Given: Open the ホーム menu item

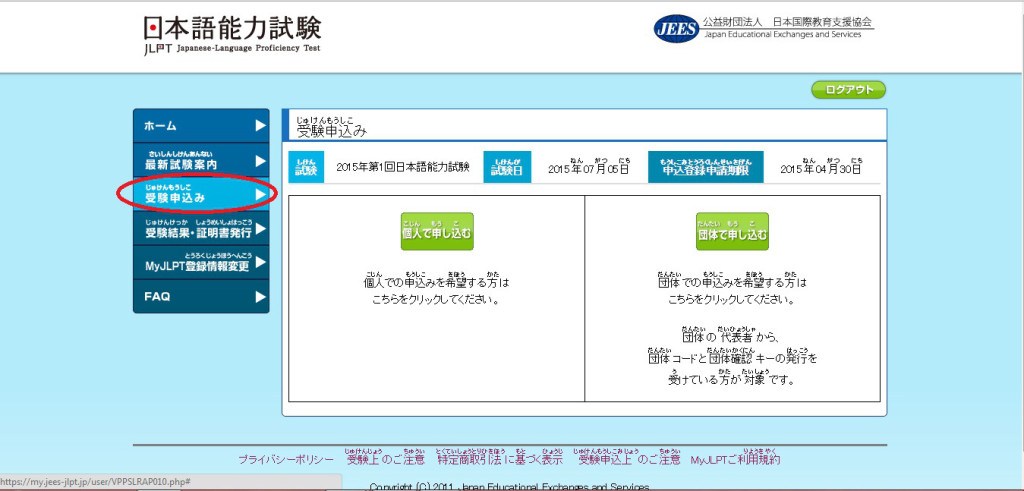Looking at the screenshot, I should [201, 126].
